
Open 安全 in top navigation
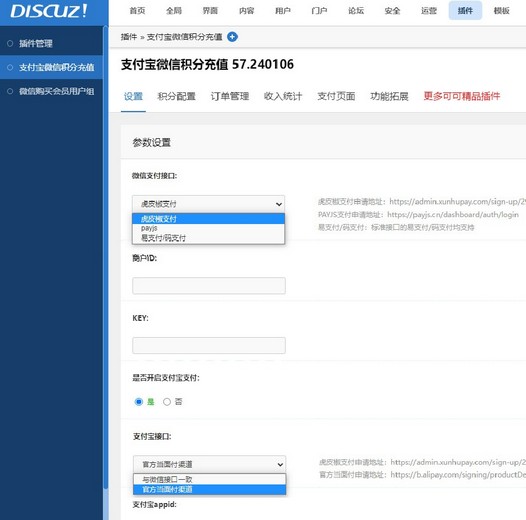392,11
